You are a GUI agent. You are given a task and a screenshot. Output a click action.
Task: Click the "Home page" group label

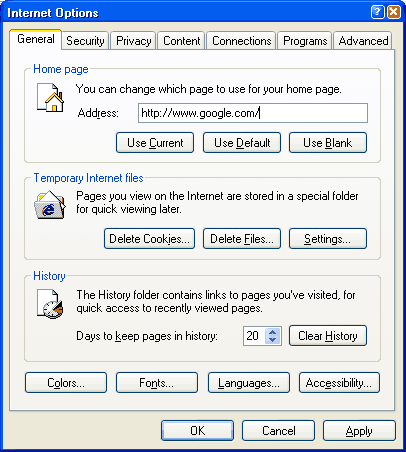pos(61,69)
